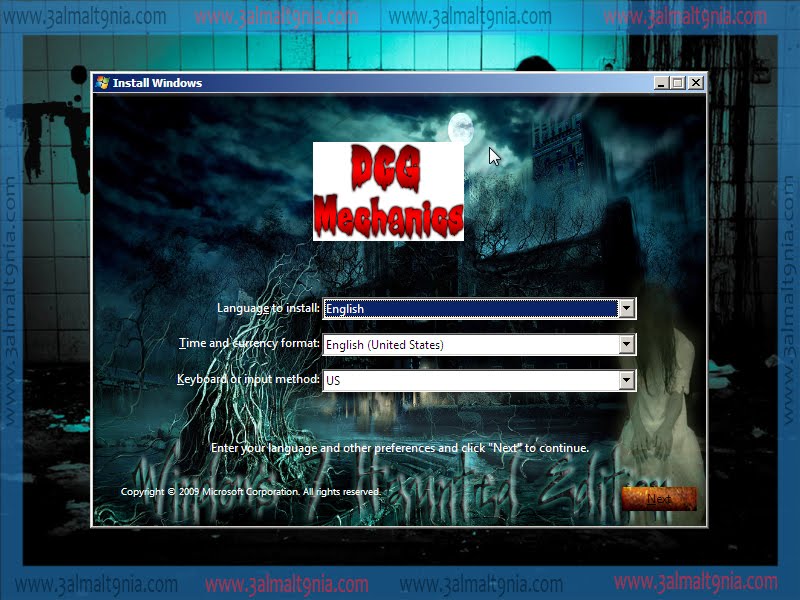Screen dimensions: 800x600
Task: Click the Next button
Action: click(x=659, y=498)
